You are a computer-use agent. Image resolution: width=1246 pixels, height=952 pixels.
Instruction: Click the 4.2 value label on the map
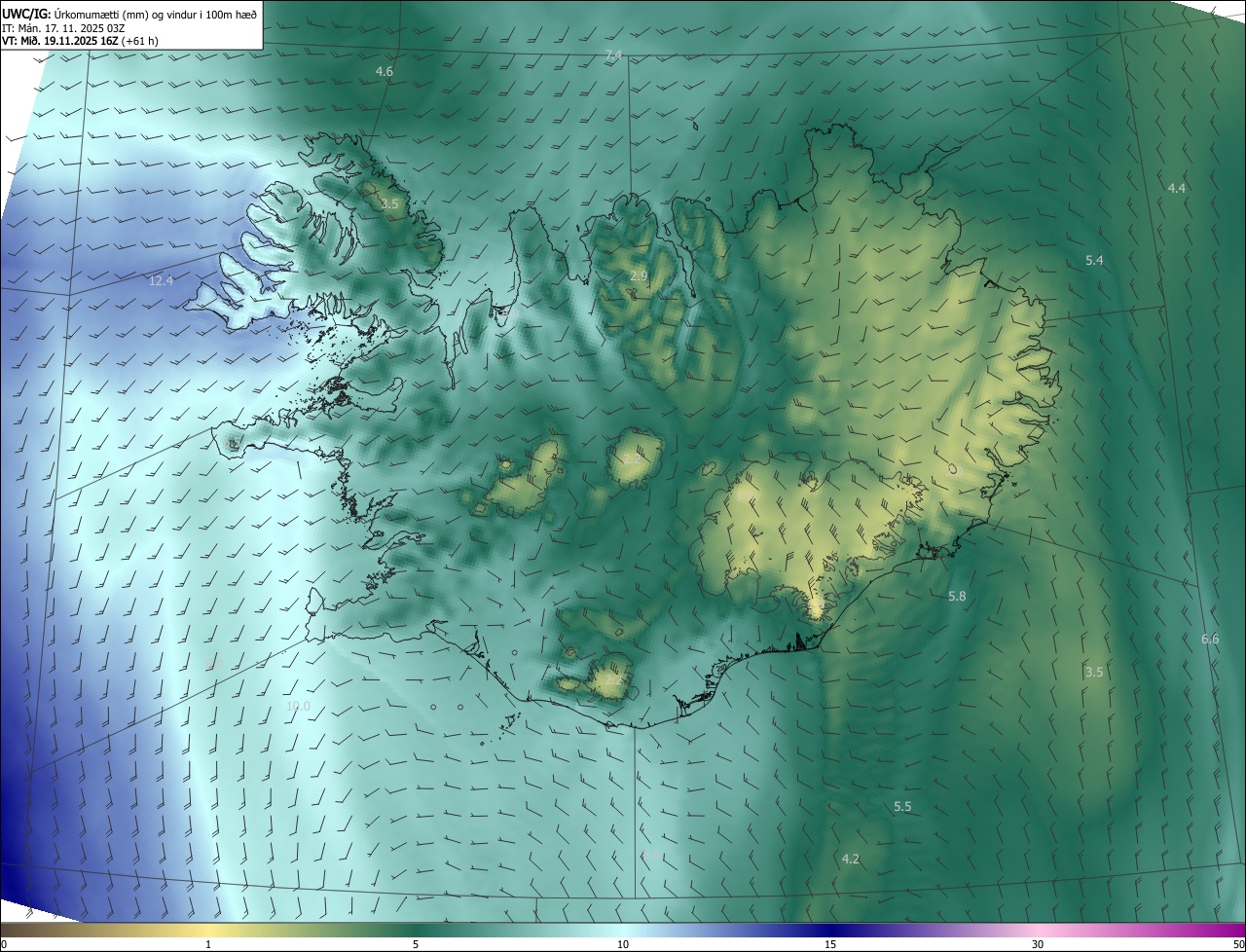(850, 859)
